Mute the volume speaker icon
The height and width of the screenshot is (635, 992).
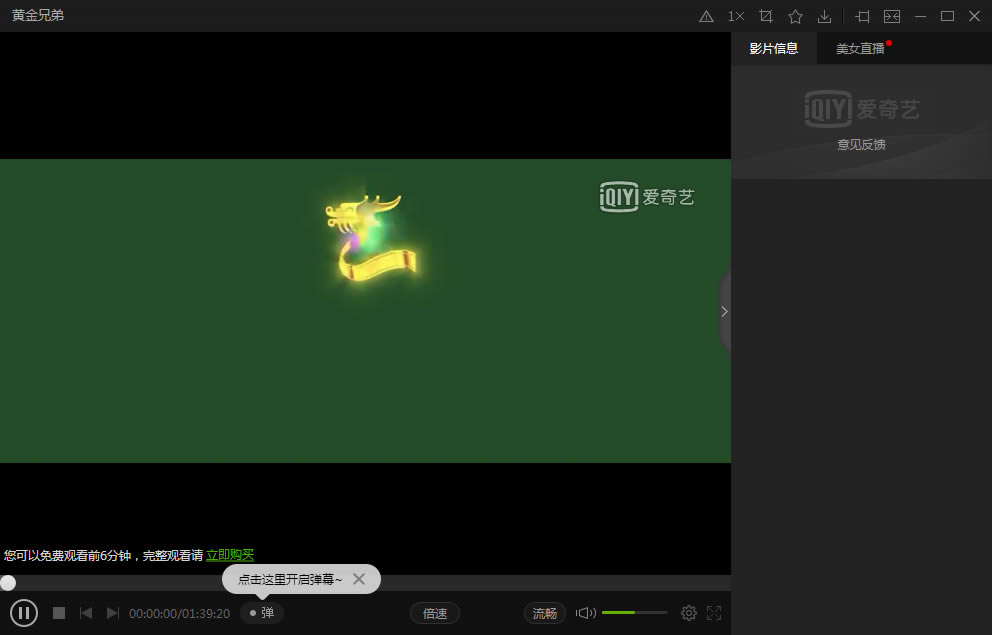click(x=585, y=613)
